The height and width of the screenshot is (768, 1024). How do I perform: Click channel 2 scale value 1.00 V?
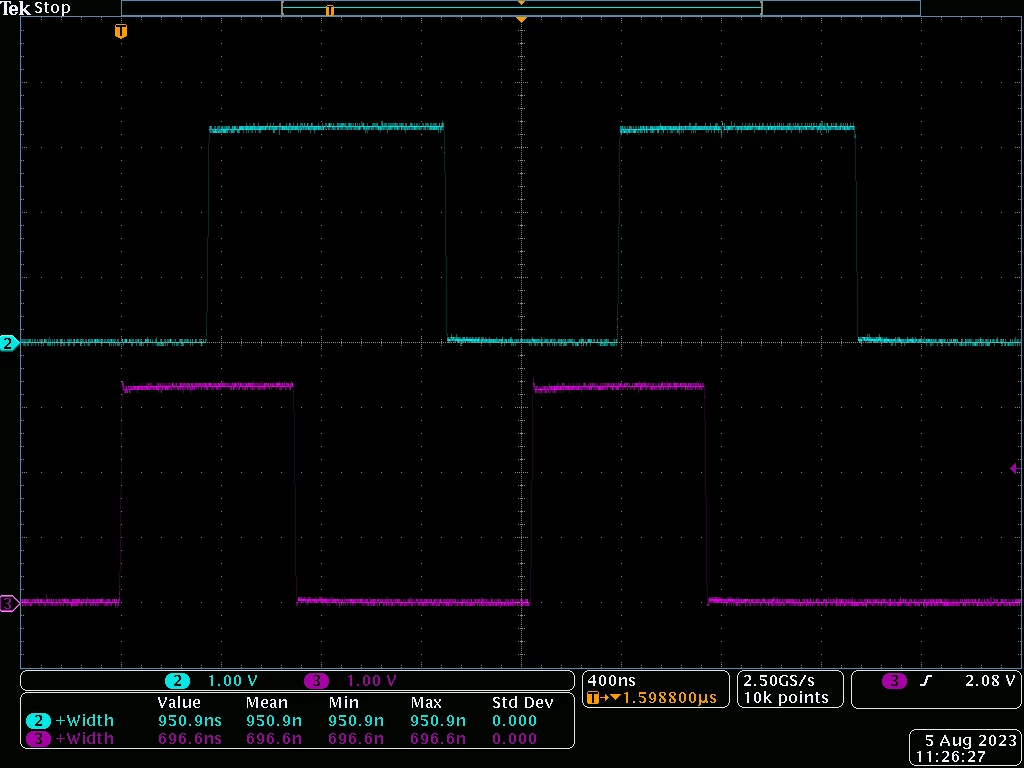[232, 681]
